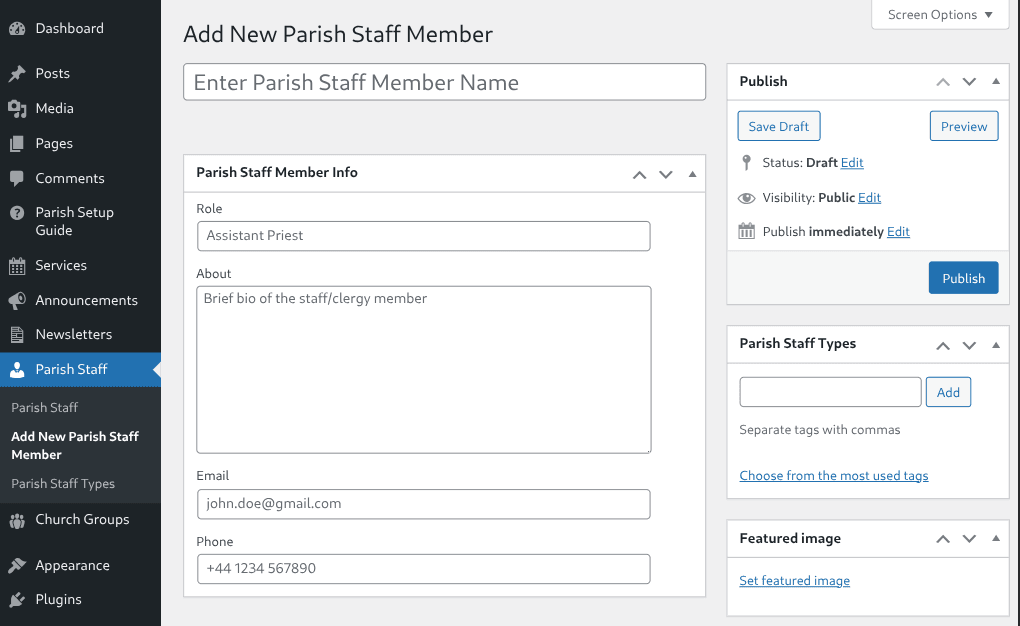Select the Parish Staff submenu entry
Screen dimensions: 1020x626
43,407
